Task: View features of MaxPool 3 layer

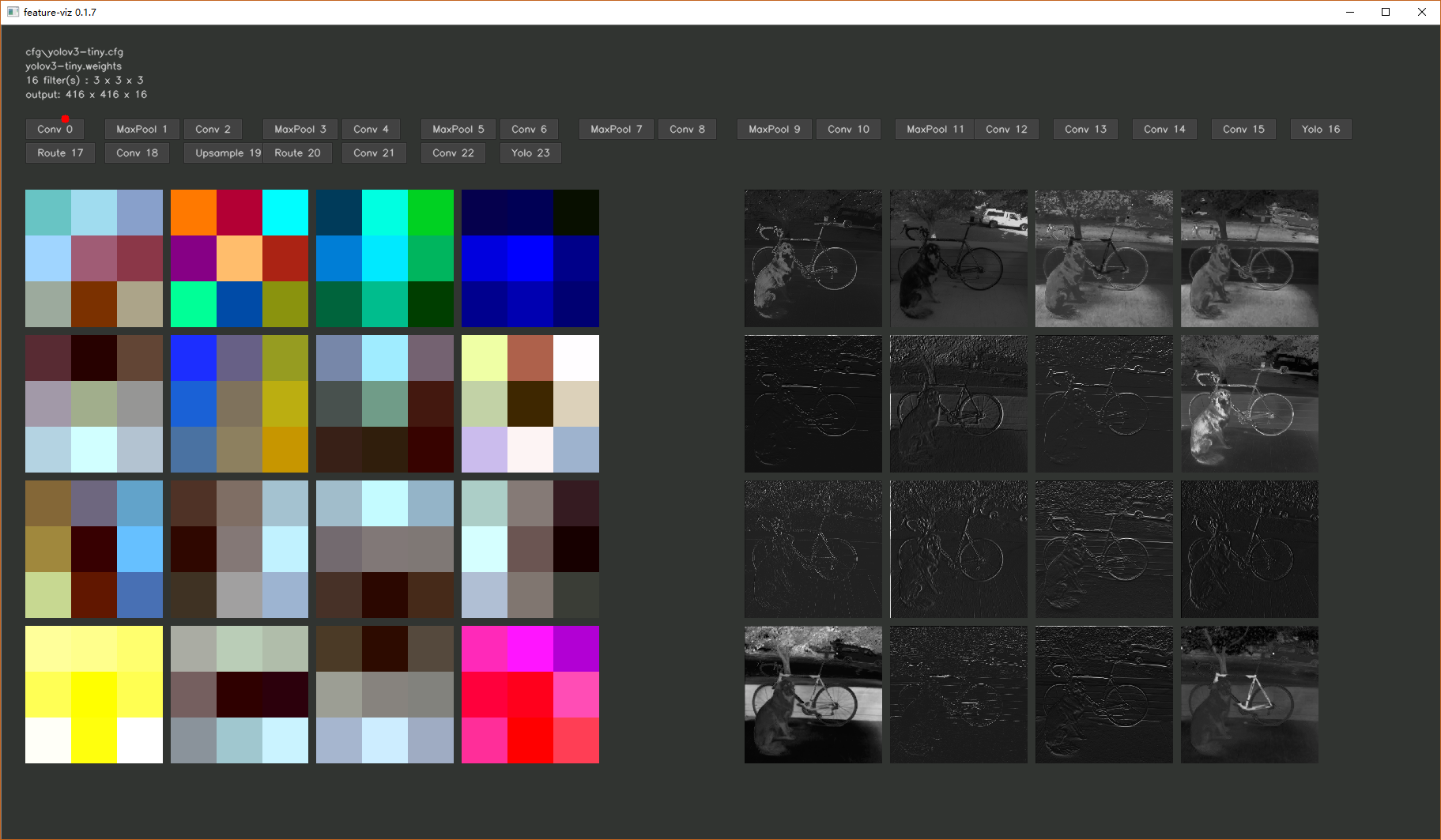Action: point(299,129)
